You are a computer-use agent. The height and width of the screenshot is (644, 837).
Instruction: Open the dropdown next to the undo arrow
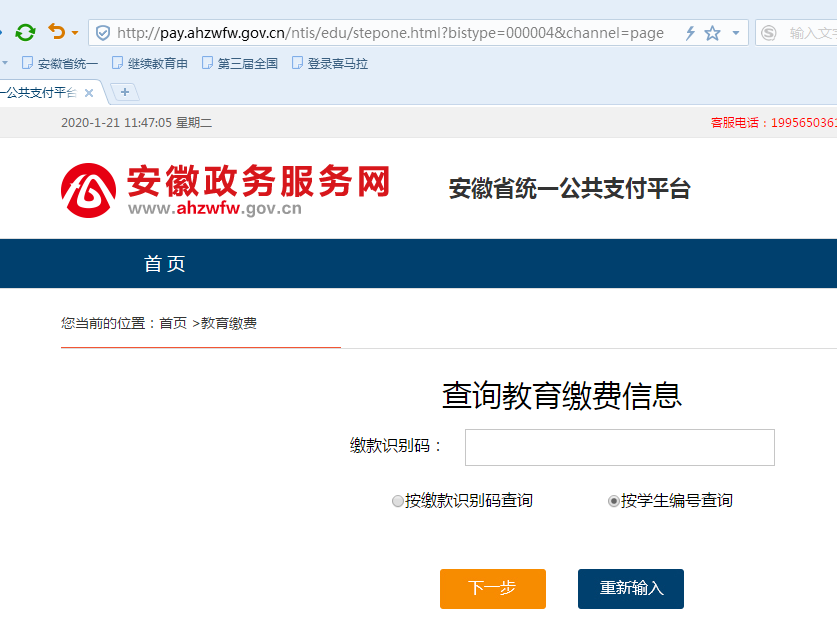coord(75,34)
